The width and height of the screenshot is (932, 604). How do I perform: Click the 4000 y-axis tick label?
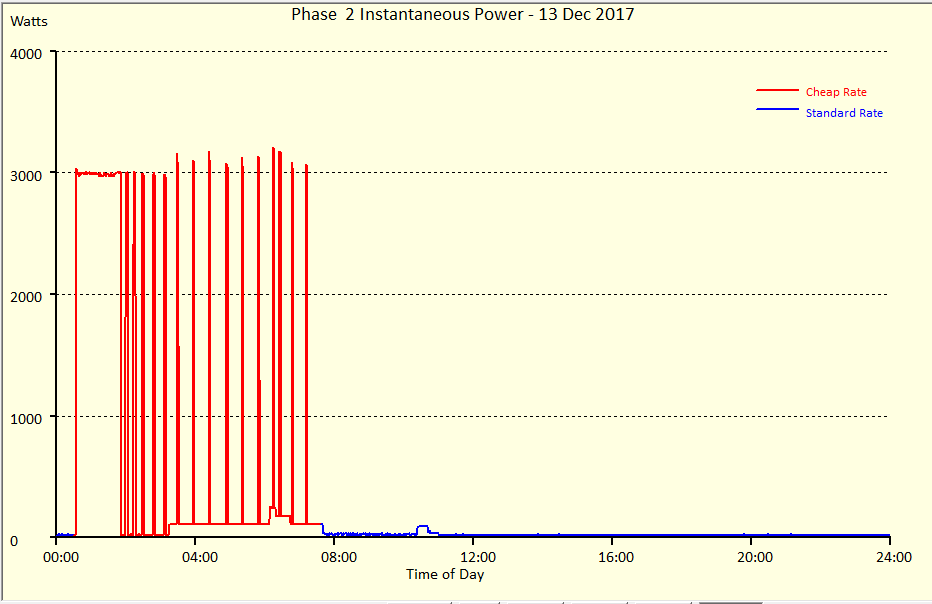pyautogui.click(x=26, y=53)
